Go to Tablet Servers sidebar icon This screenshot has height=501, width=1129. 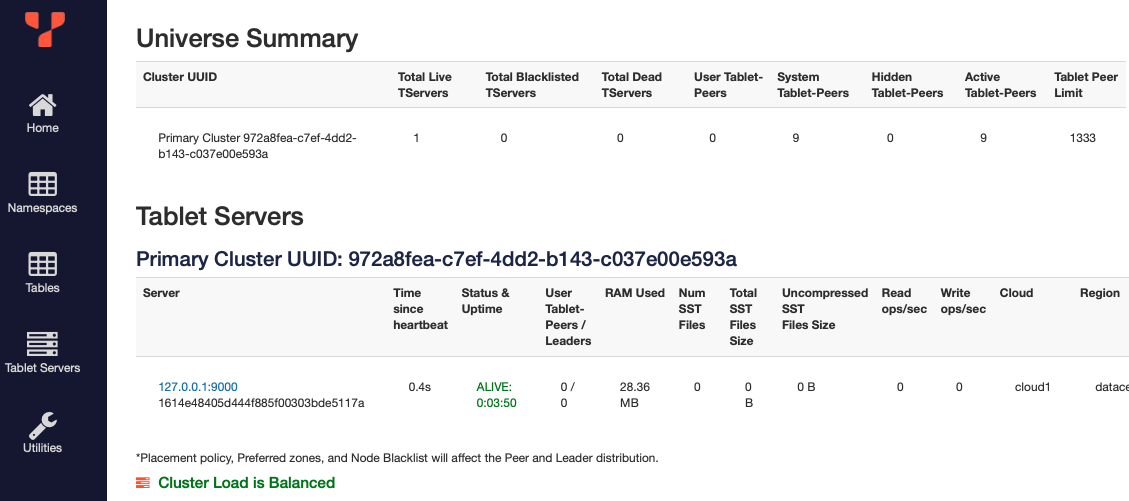[43, 344]
